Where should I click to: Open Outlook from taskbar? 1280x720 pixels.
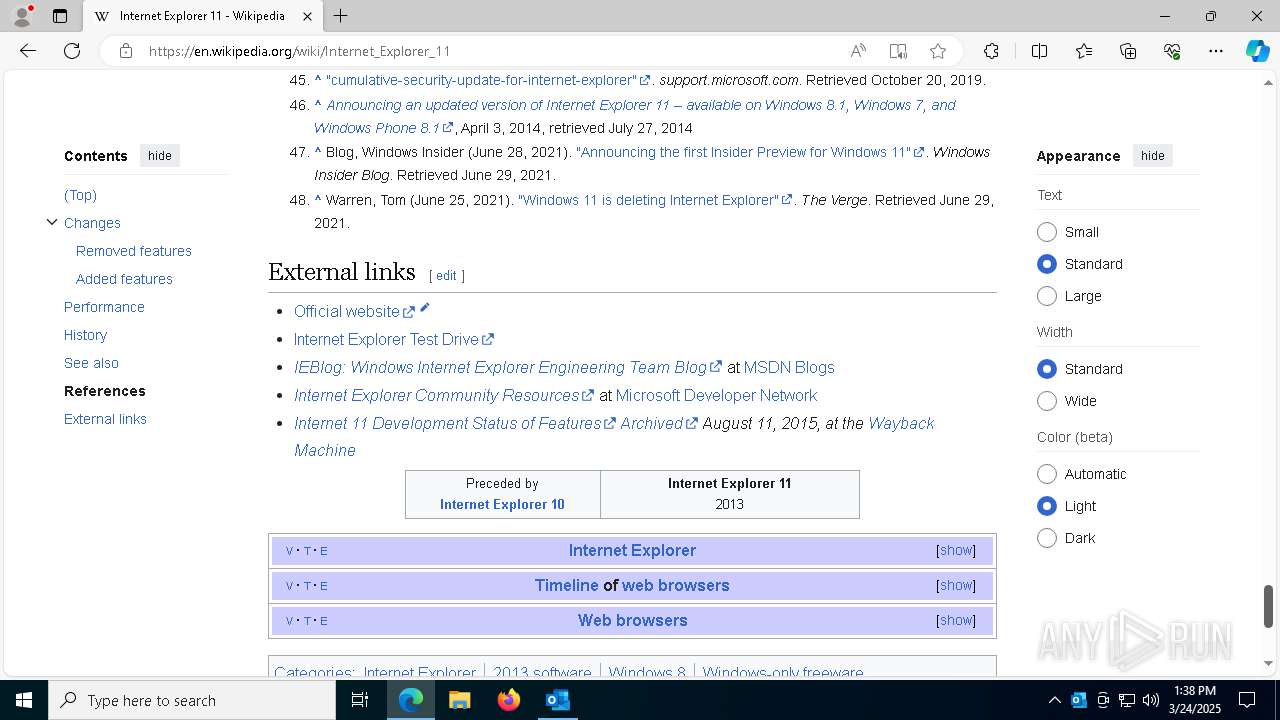point(558,700)
